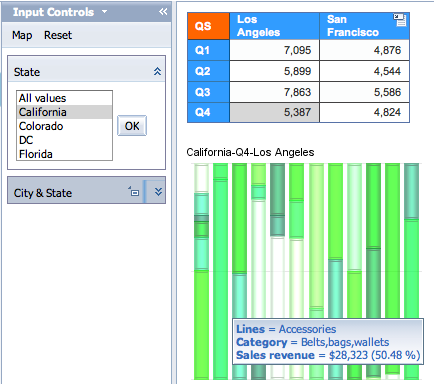This screenshot has height=384, width=434.
Task: Select California in State list
Action: [64, 112]
